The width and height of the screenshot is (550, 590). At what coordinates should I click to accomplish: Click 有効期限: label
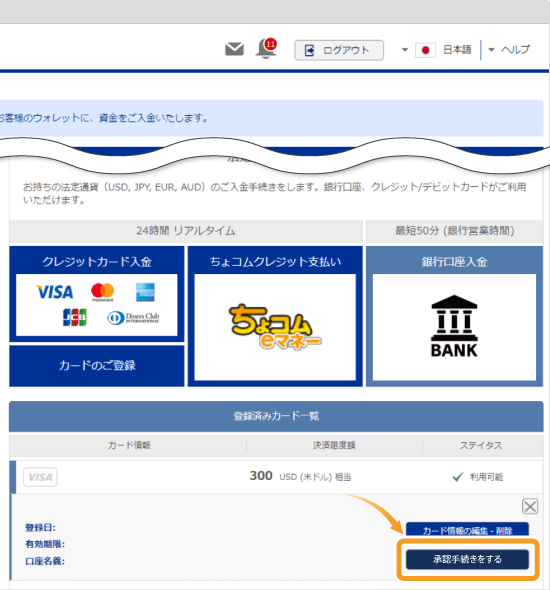(45, 544)
